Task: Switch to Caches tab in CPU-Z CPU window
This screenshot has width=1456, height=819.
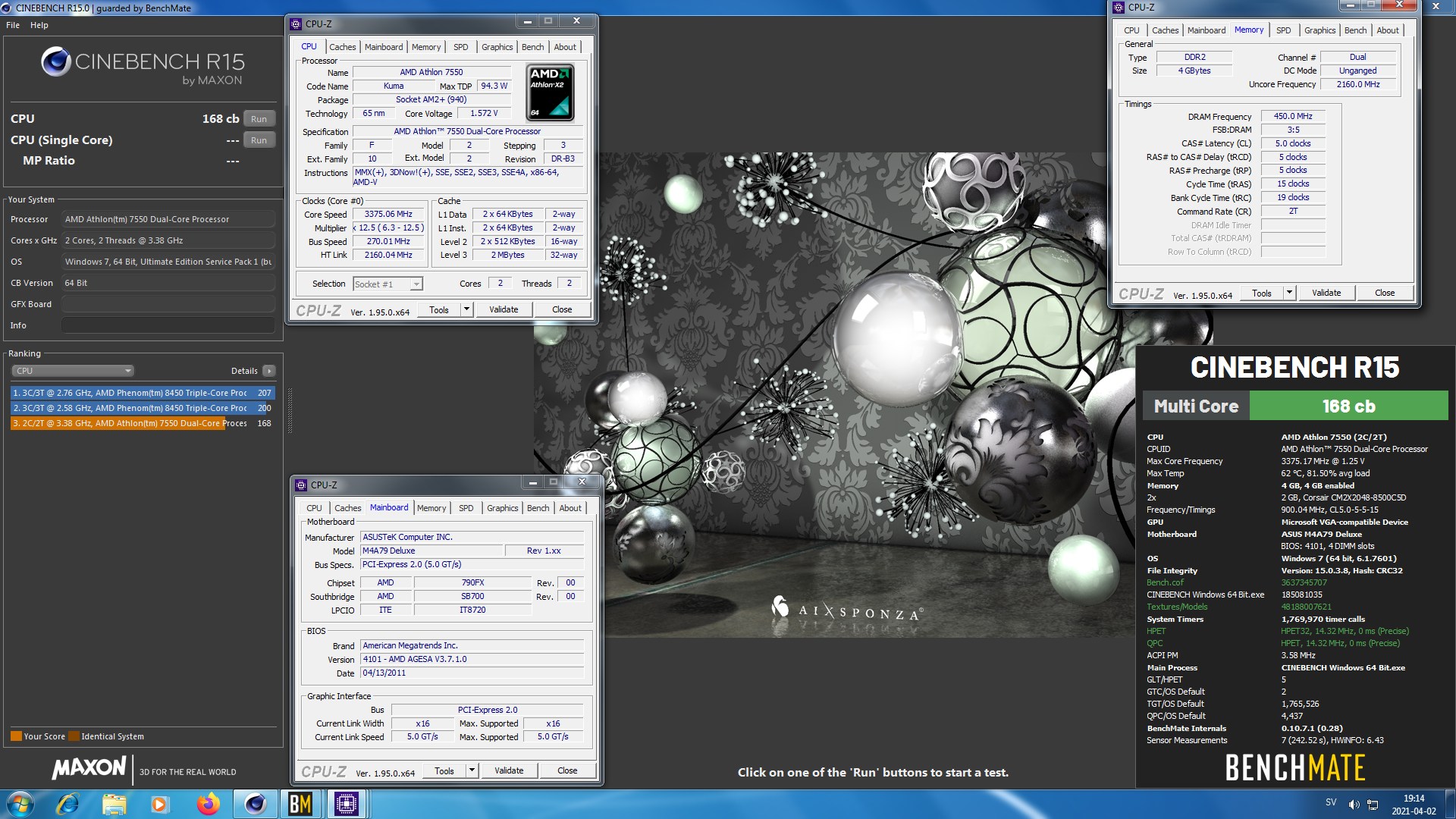Action: coord(342,47)
